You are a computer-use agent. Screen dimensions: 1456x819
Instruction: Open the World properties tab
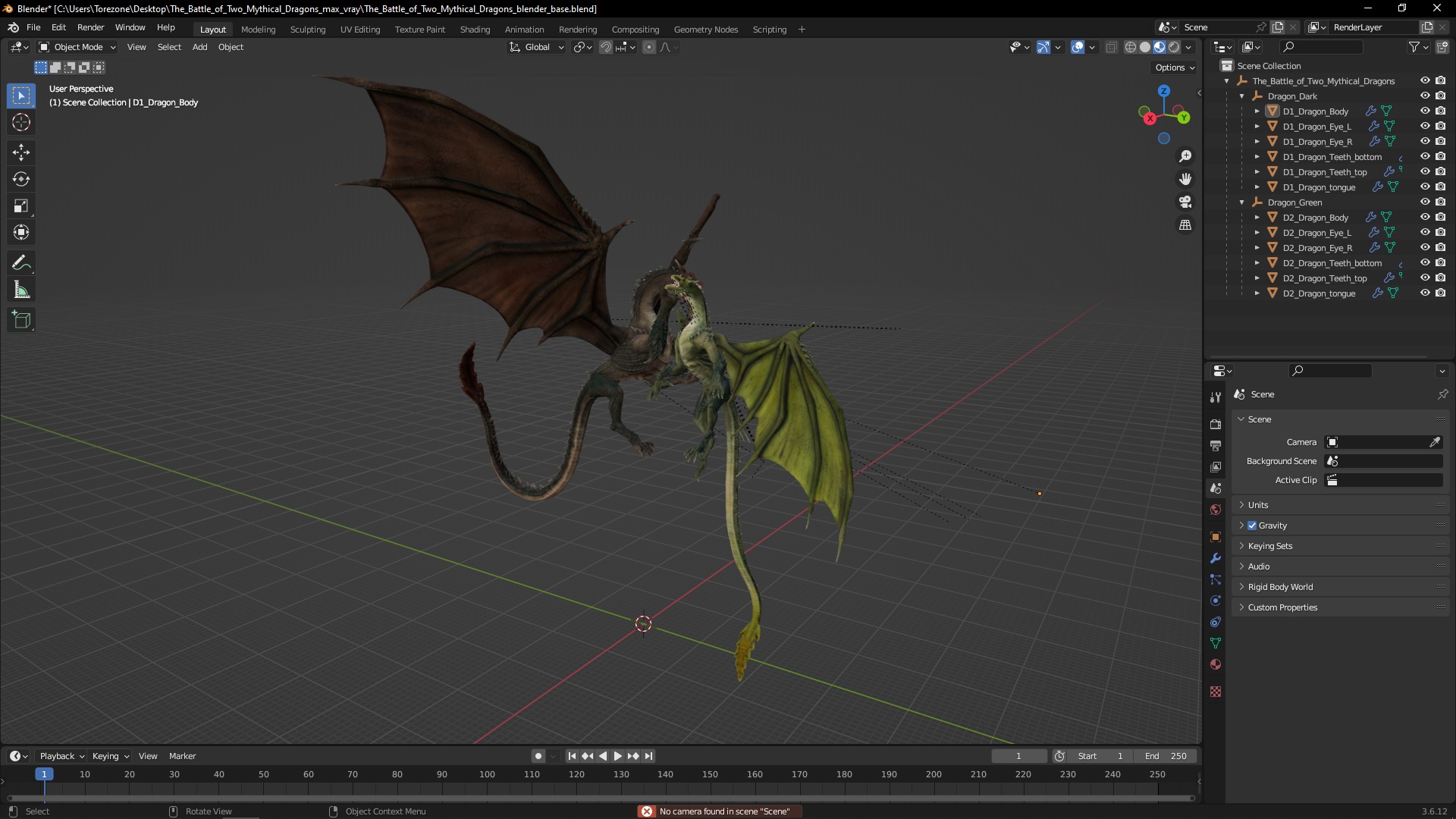pyautogui.click(x=1216, y=510)
